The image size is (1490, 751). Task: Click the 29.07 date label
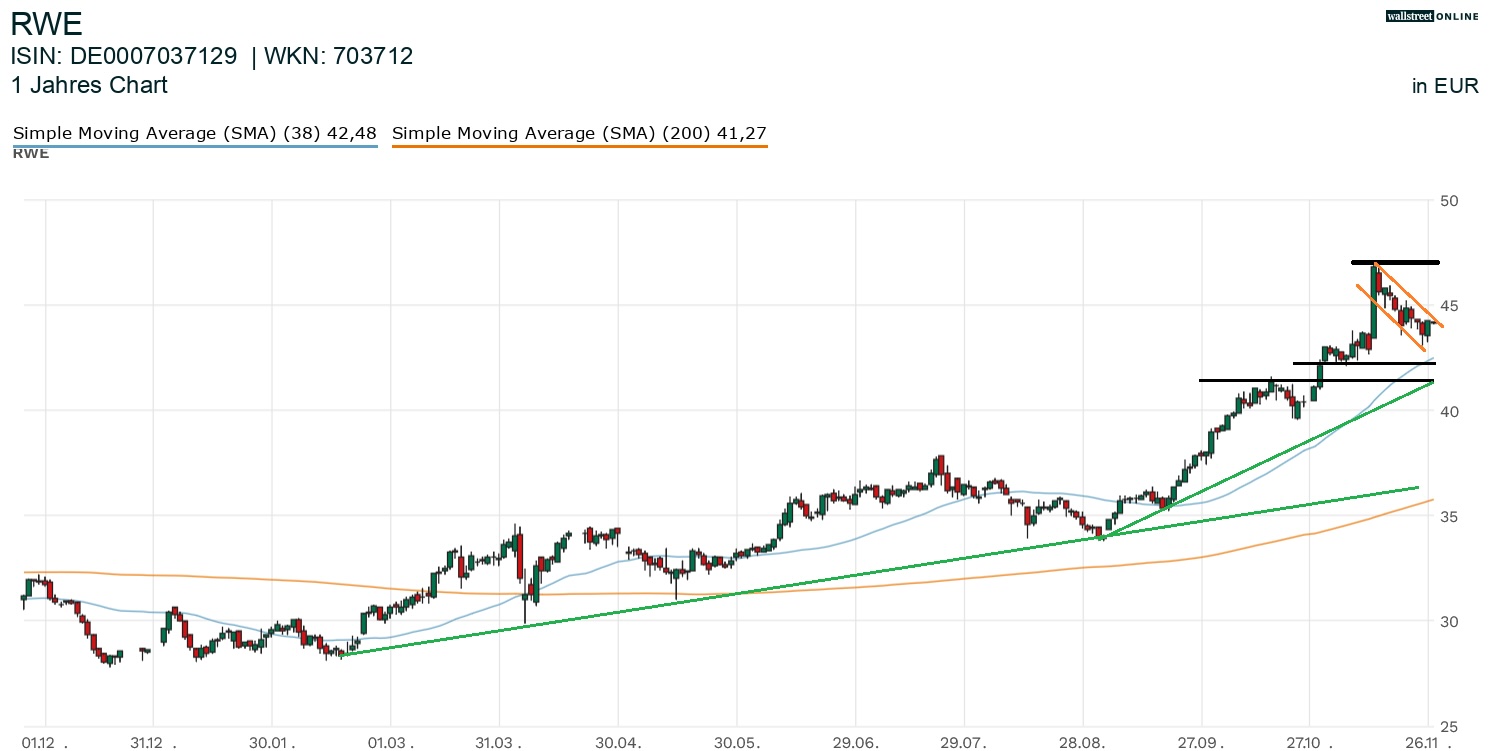tap(968, 743)
